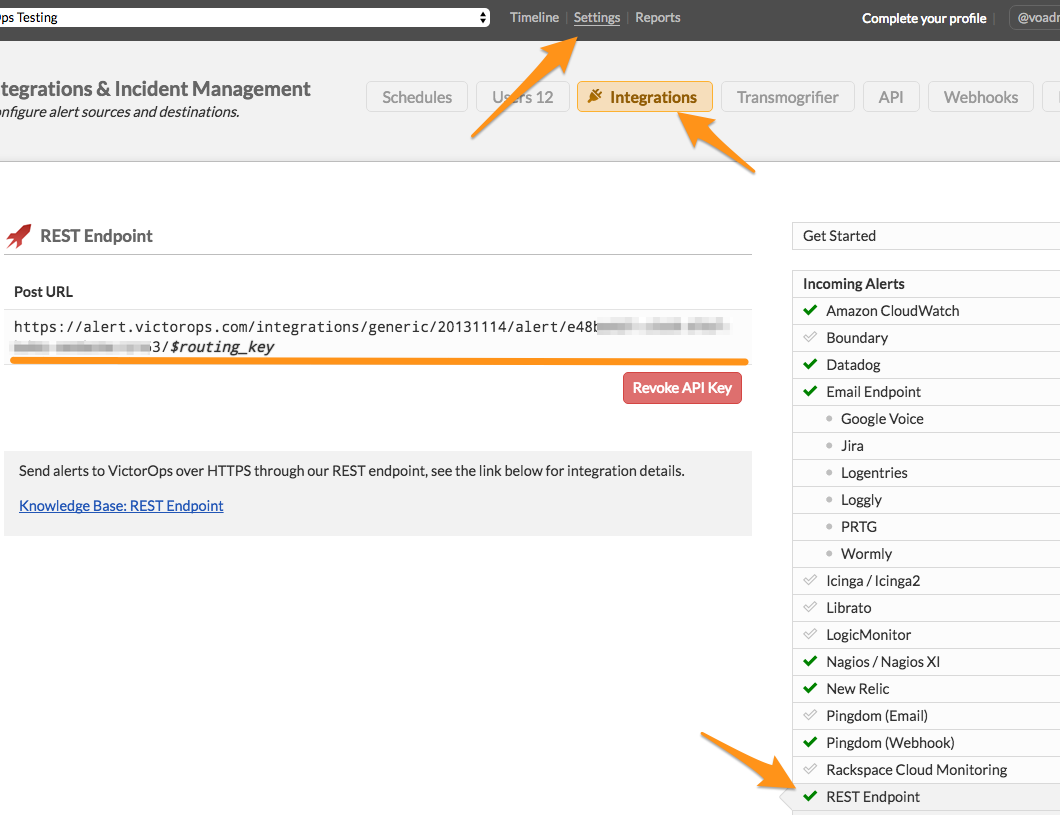Open PRTG sub-item

click(x=926, y=527)
